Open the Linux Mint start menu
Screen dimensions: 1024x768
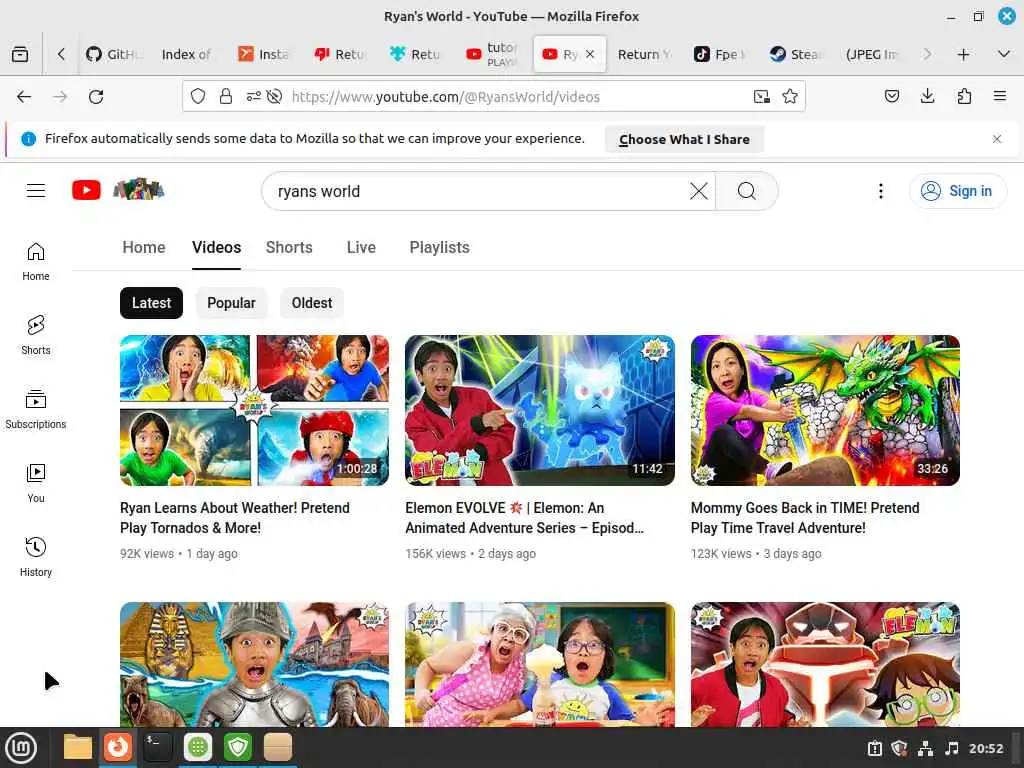click(x=21, y=748)
